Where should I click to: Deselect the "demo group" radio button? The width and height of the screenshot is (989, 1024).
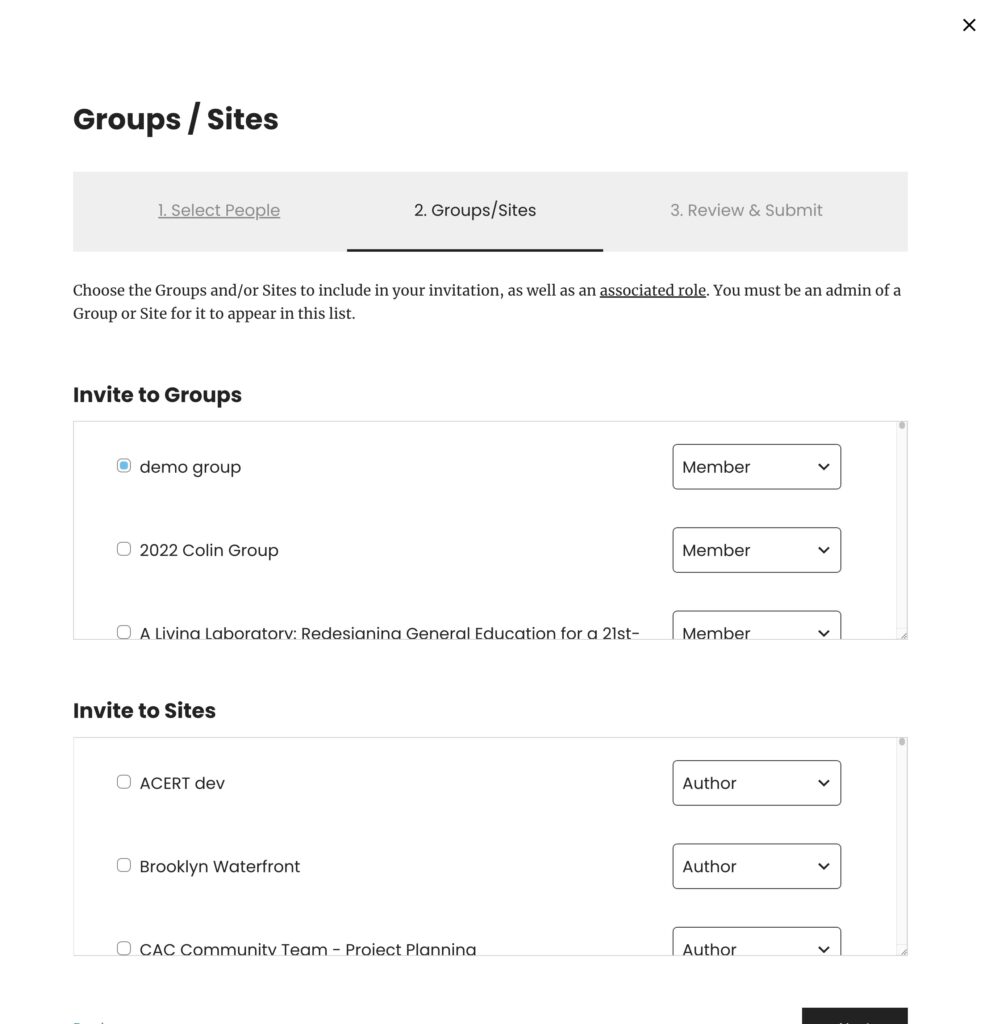(123, 465)
